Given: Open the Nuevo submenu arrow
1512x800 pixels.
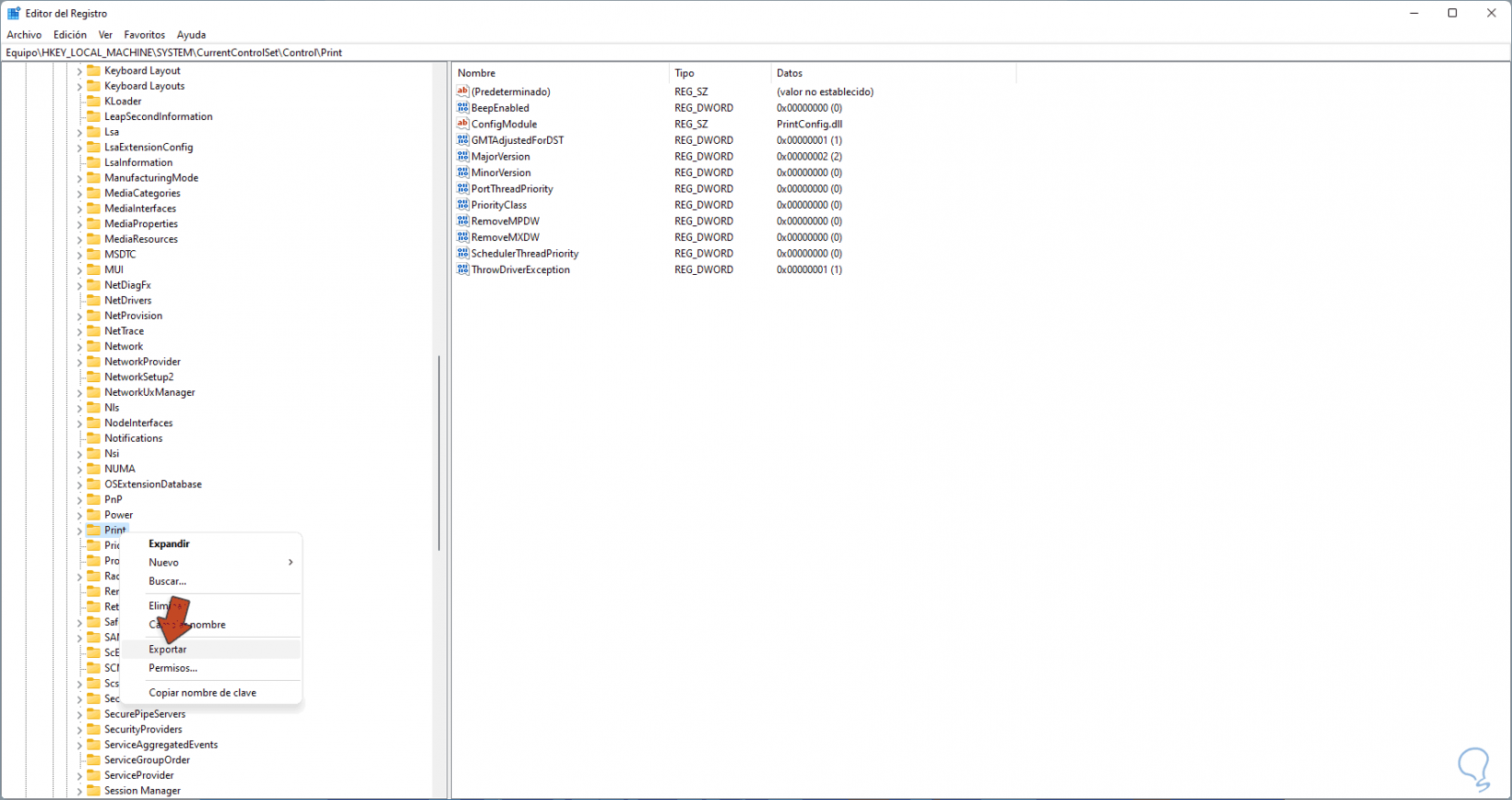Looking at the screenshot, I should coord(290,563).
